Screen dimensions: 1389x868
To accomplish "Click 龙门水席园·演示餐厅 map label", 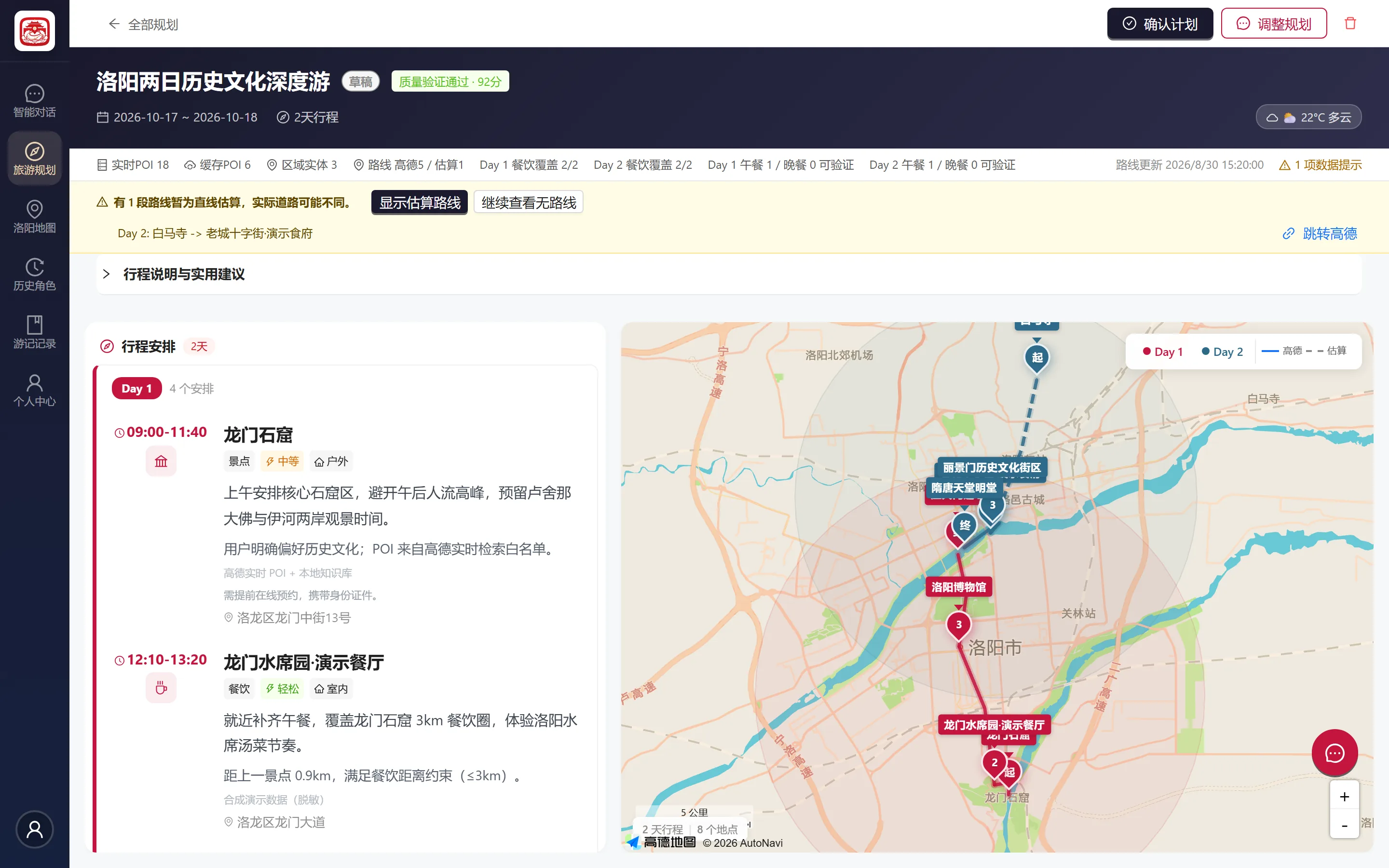I will pos(994,724).
